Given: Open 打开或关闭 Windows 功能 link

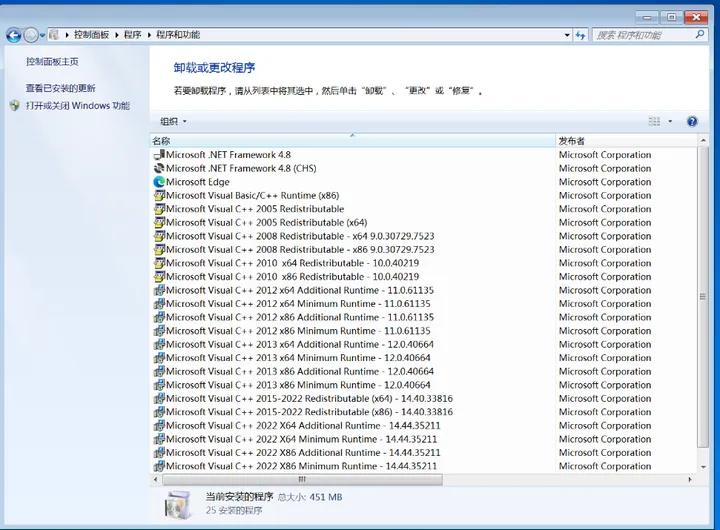Looking at the screenshot, I should (x=78, y=106).
